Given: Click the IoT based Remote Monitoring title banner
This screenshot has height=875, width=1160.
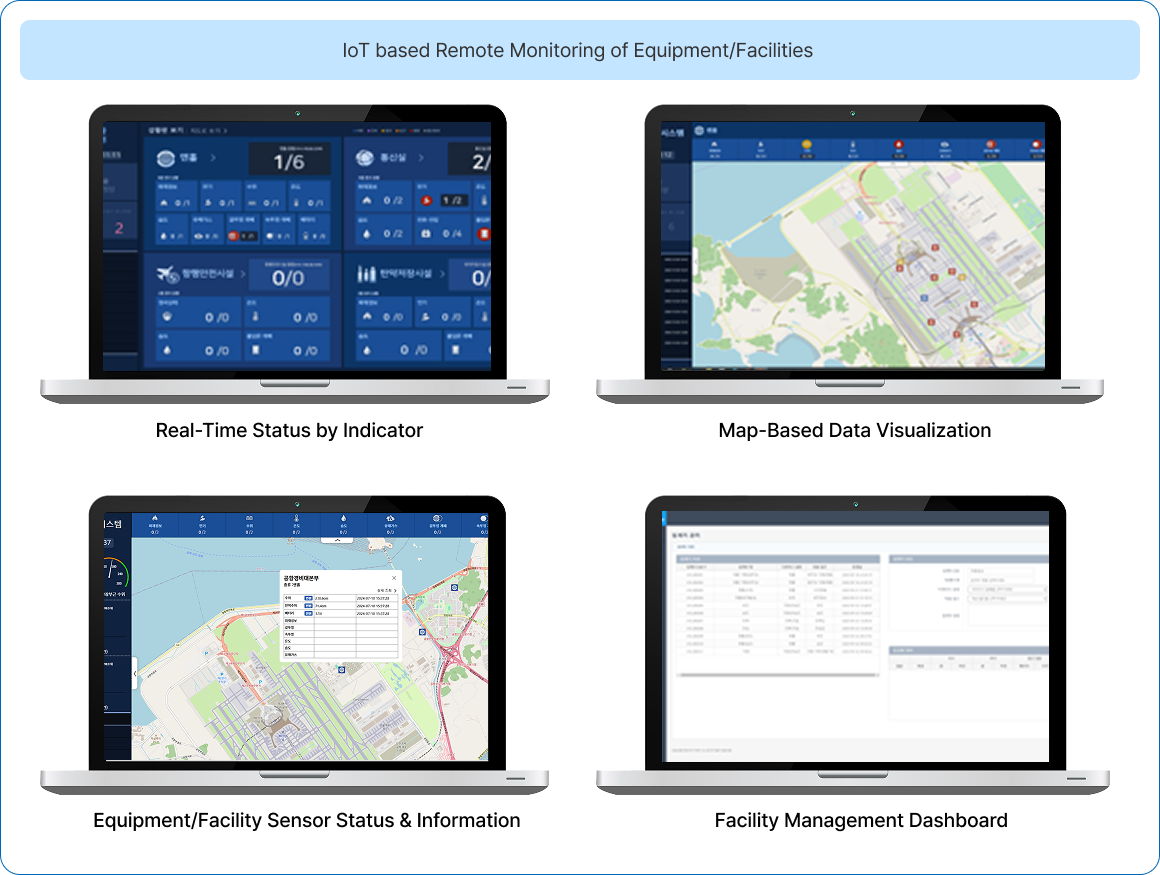Looking at the screenshot, I should coord(579,50).
